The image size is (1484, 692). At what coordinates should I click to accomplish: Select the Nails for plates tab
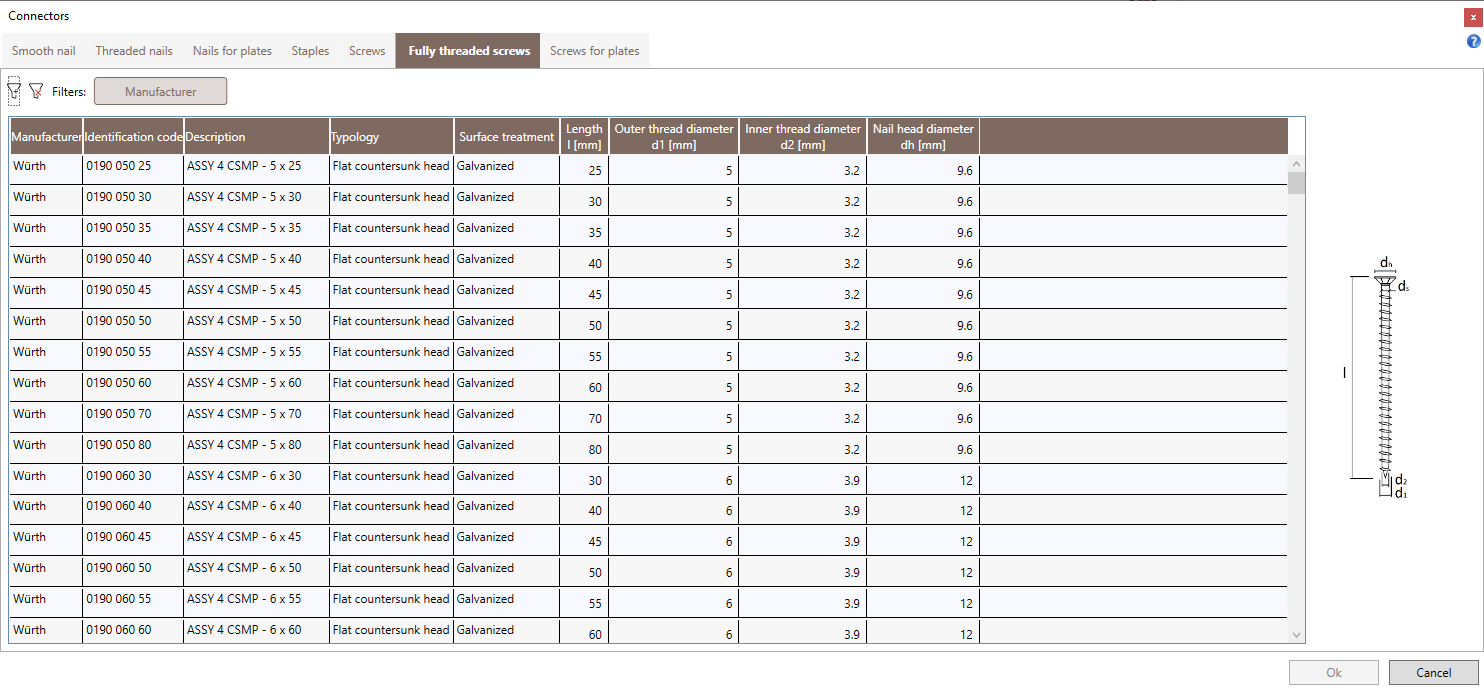tap(232, 51)
